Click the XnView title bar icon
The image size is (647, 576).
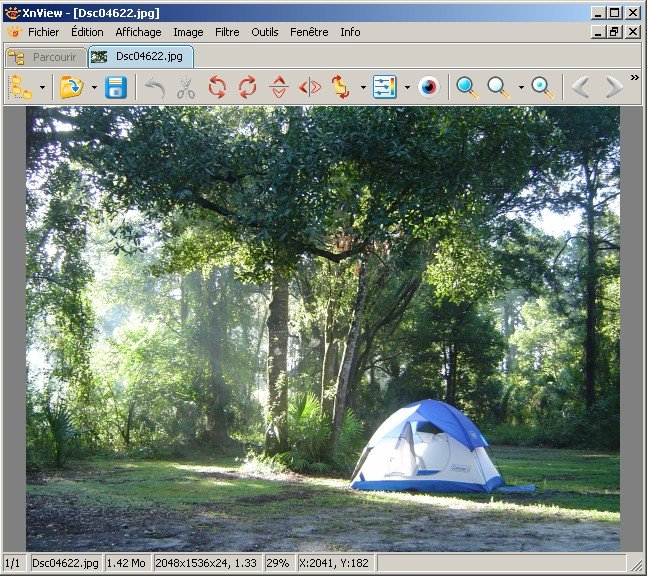pyautogui.click(x=12, y=13)
